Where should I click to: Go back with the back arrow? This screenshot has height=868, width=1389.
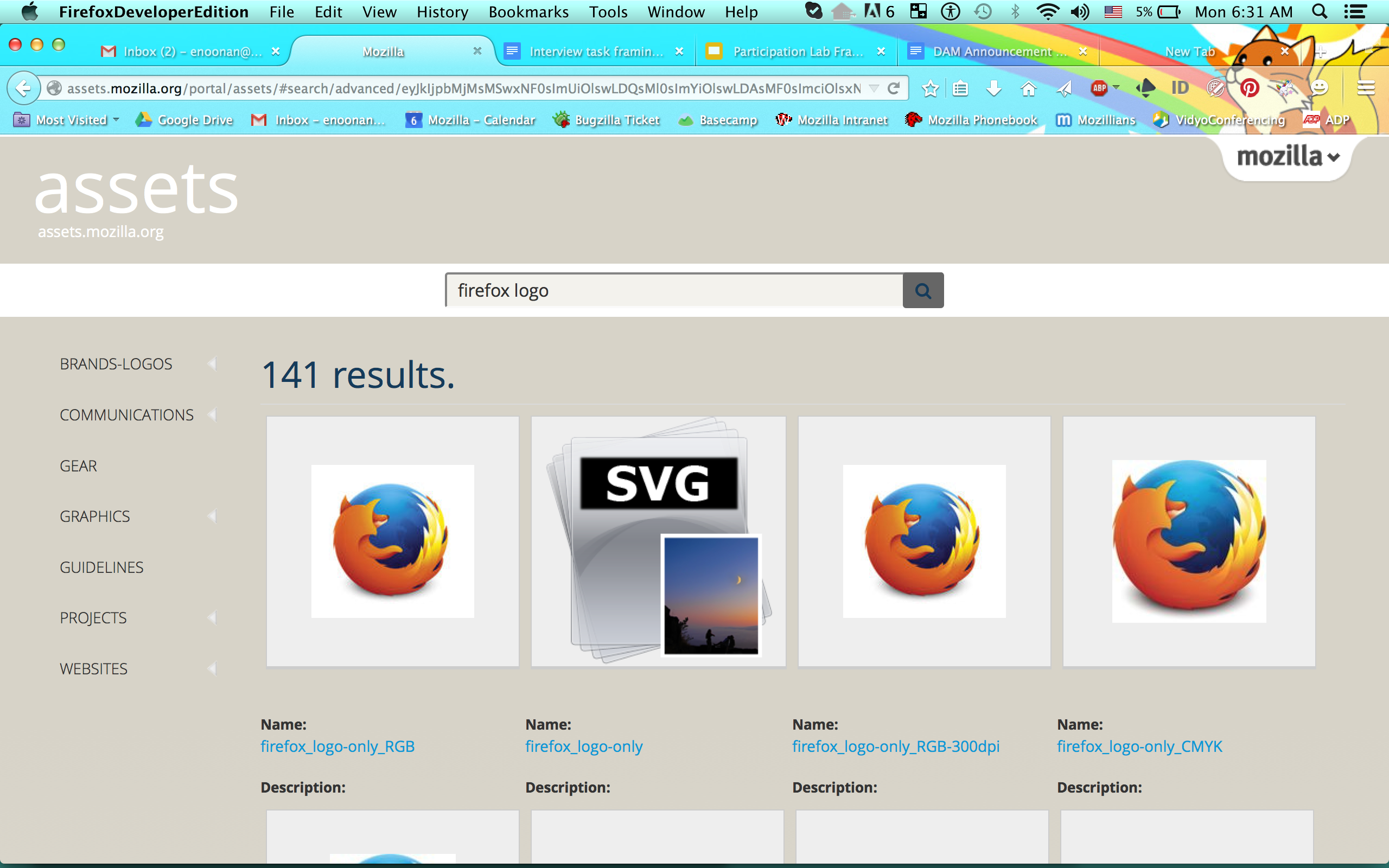23,88
